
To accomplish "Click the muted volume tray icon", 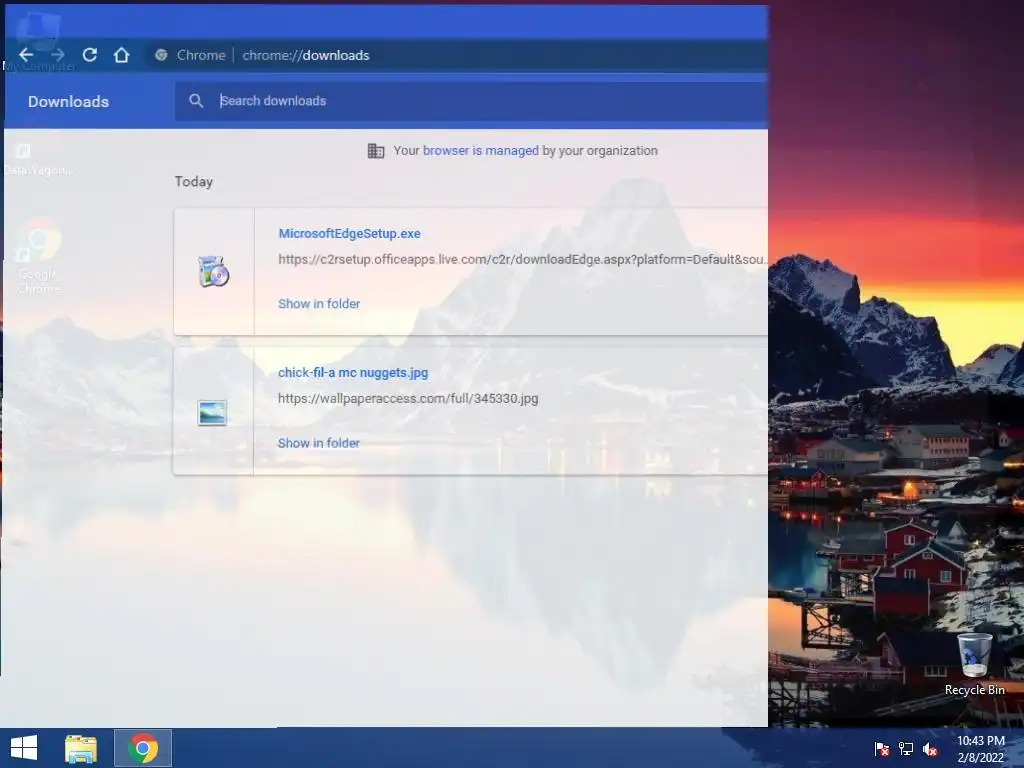I will (930, 748).
